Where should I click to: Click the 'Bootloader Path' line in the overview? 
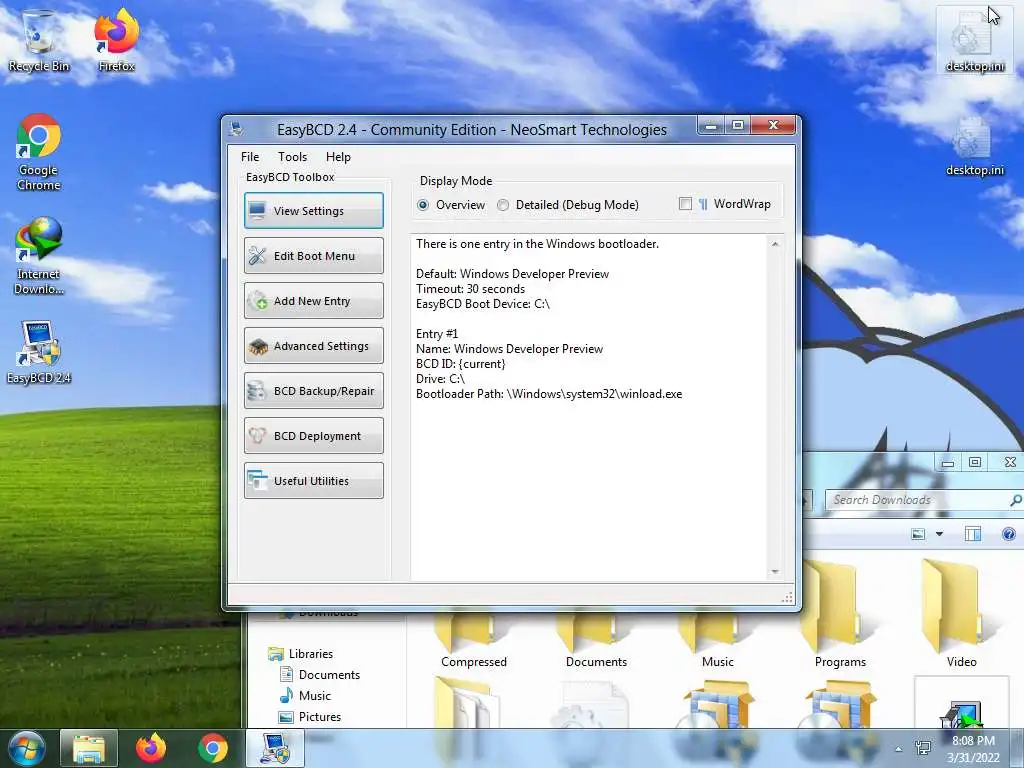[x=549, y=394]
